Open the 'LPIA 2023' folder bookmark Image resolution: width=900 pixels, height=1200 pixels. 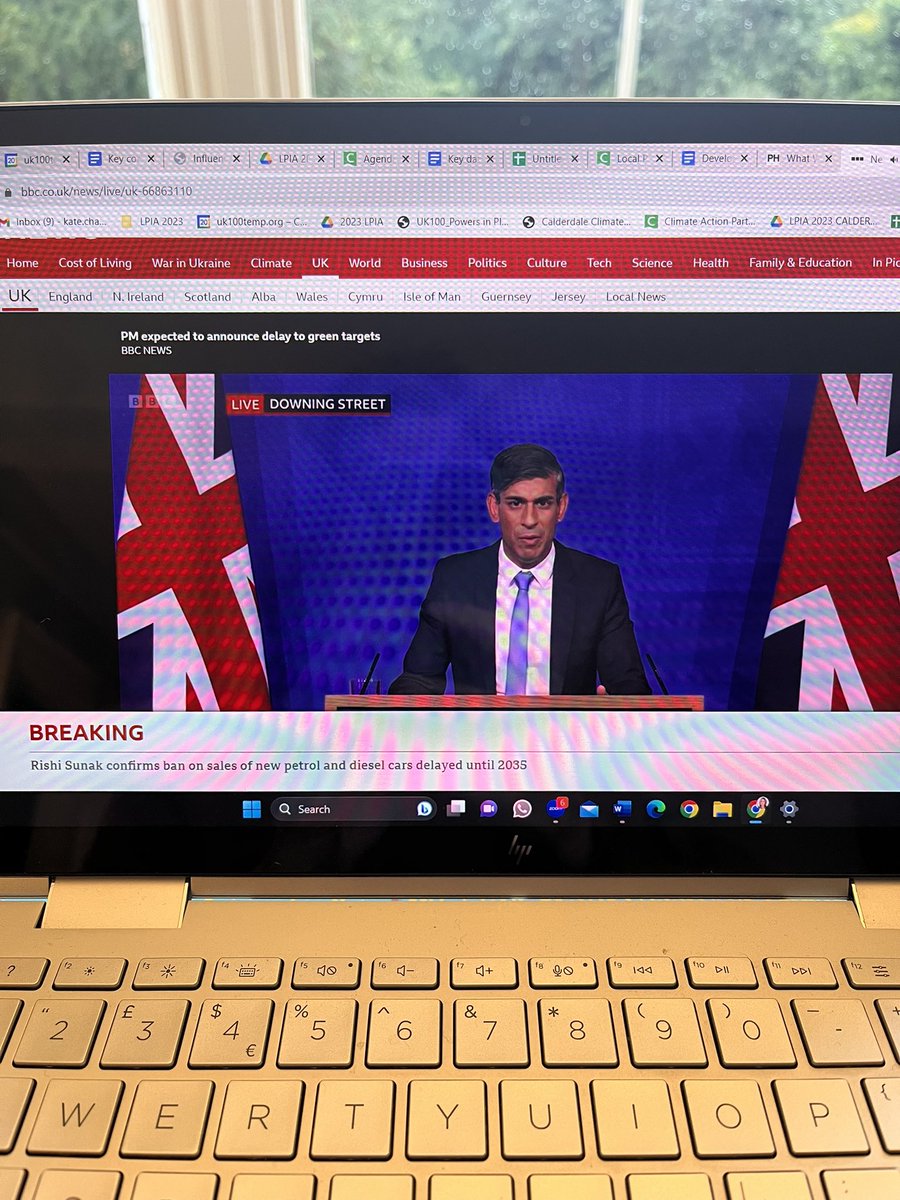pos(151,221)
